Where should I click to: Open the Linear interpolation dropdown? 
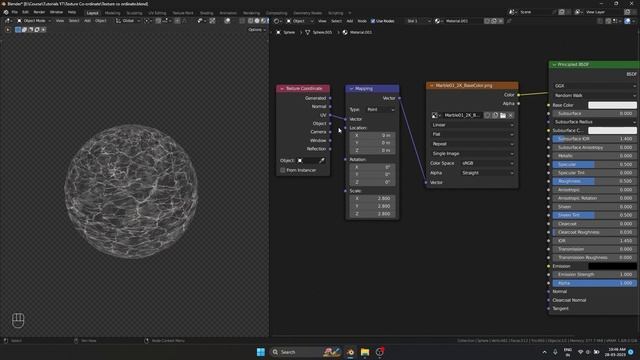[472, 125]
